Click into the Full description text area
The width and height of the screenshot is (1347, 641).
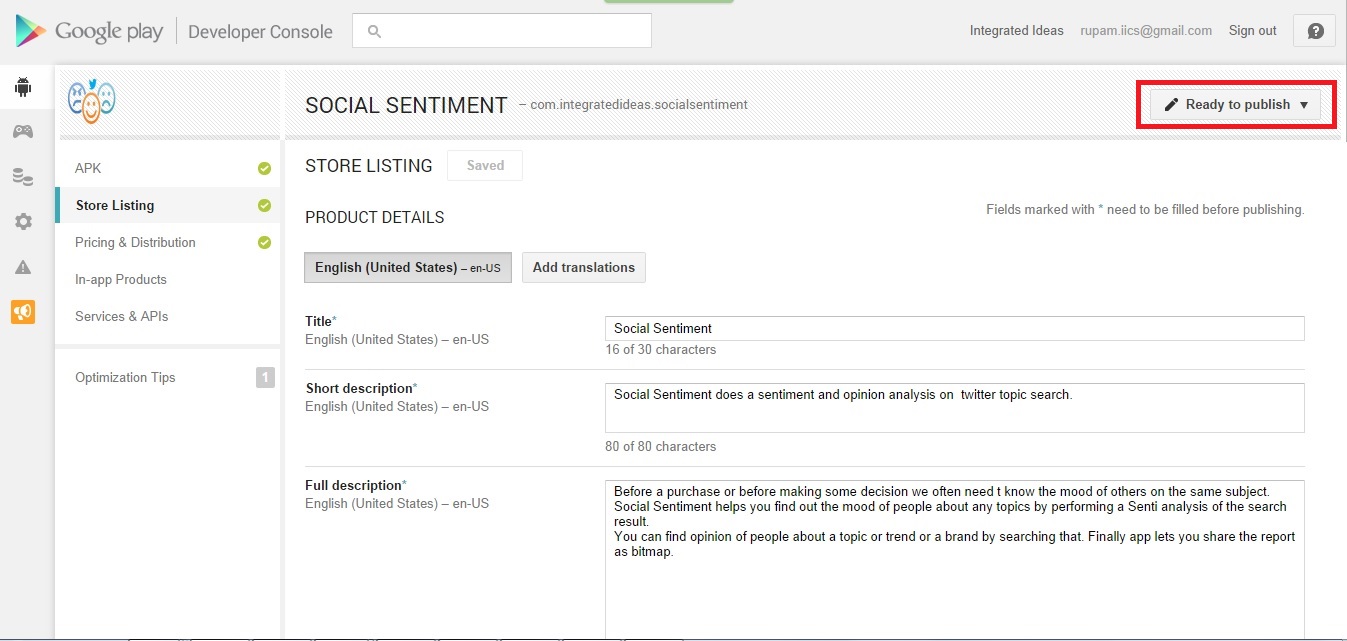[x=955, y=560]
